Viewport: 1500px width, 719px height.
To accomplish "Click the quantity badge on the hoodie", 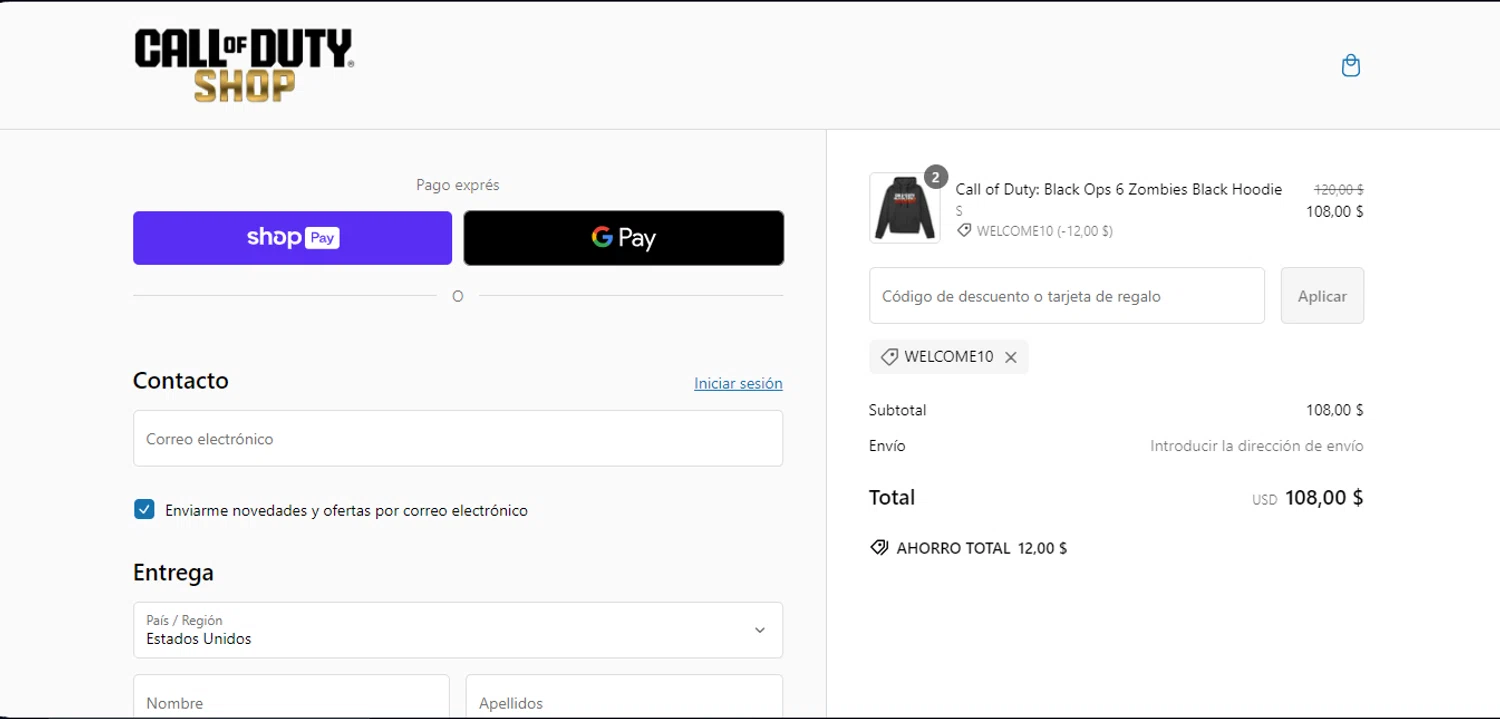I will pyautogui.click(x=936, y=177).
